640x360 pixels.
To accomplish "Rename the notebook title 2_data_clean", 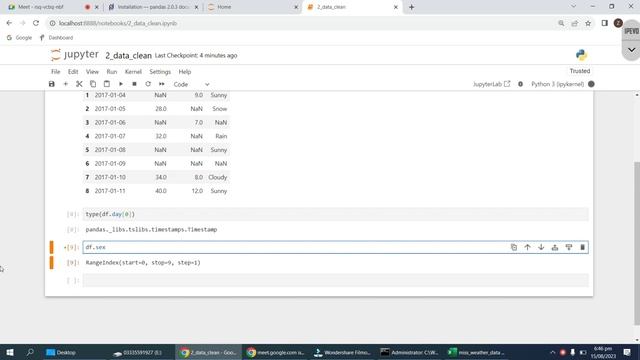I will 129,56.
